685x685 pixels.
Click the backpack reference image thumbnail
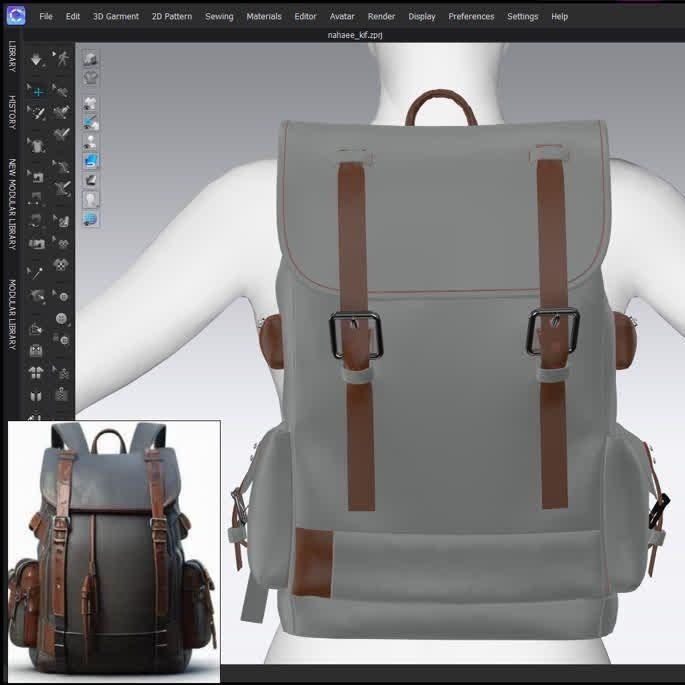(114, 551)
